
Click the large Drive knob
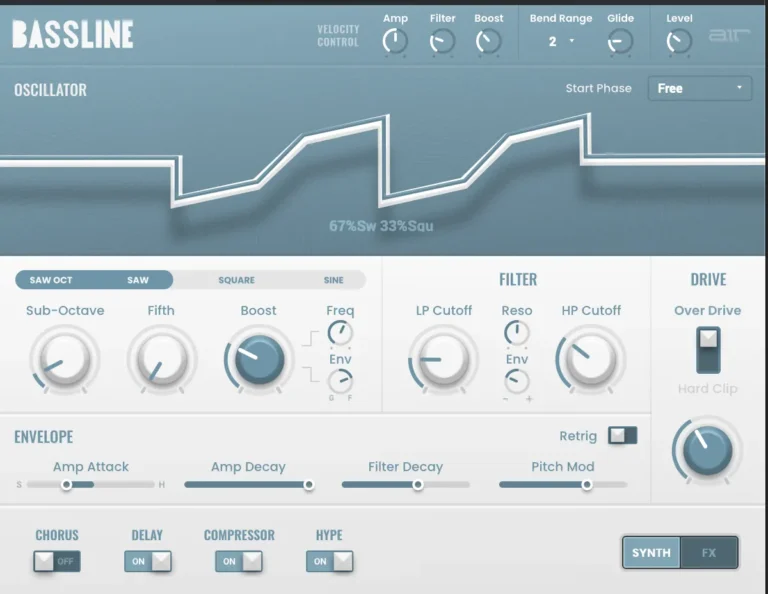[707, 450]
